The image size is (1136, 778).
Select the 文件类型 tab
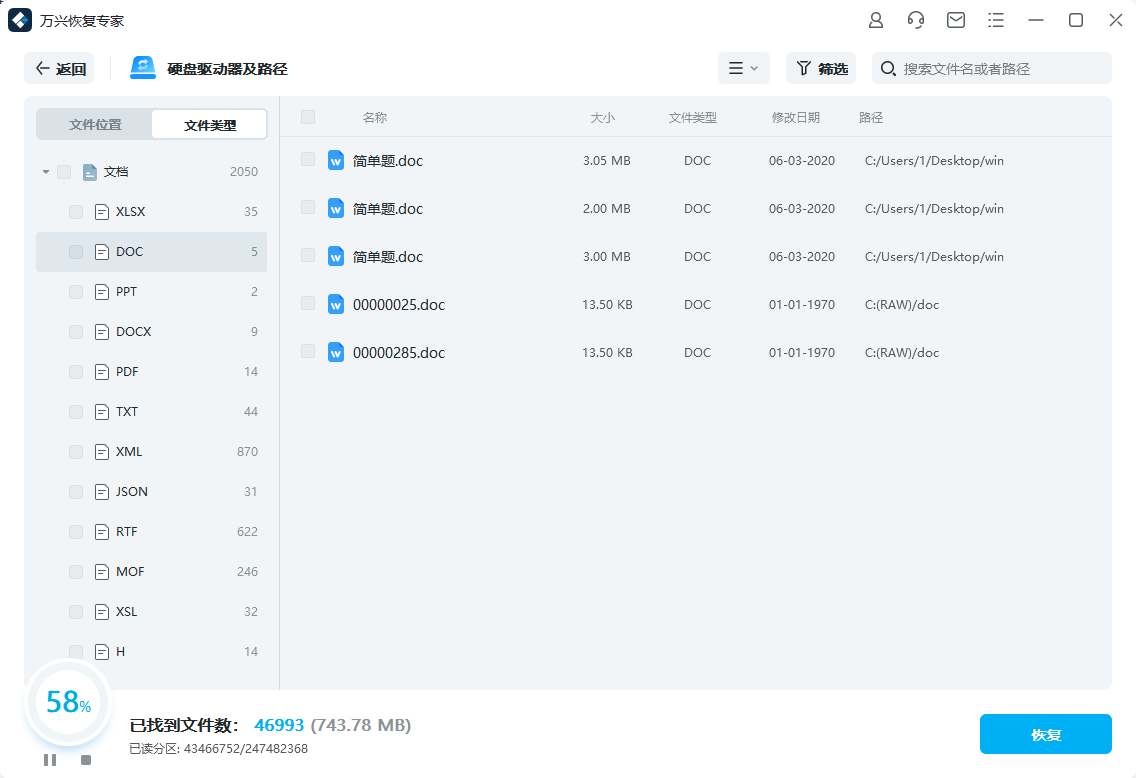[x=210, y=125]
